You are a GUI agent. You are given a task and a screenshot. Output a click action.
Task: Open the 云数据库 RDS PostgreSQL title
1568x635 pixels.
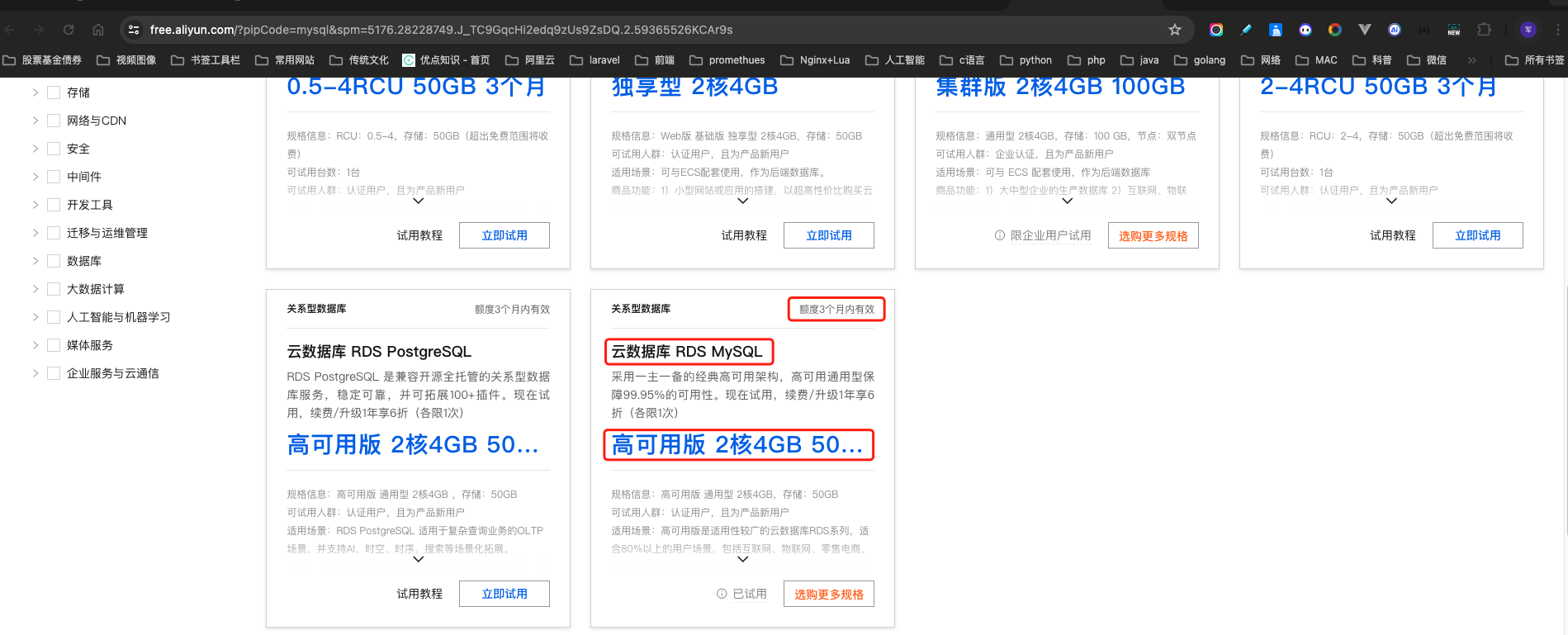379,352
